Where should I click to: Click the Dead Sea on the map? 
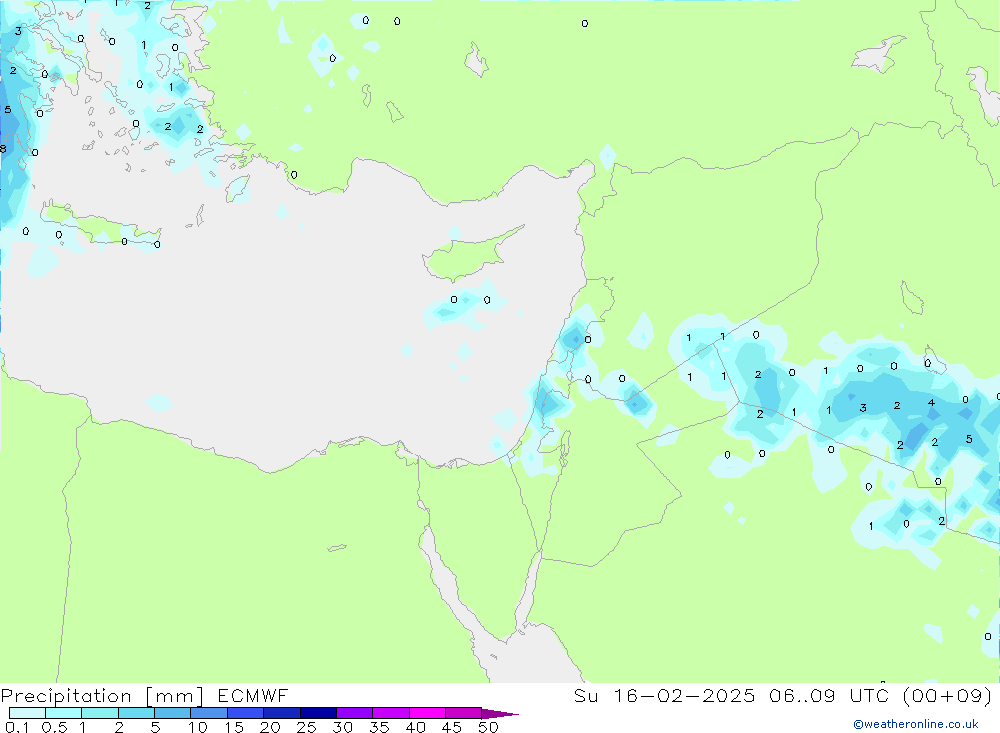click(566, 440)
